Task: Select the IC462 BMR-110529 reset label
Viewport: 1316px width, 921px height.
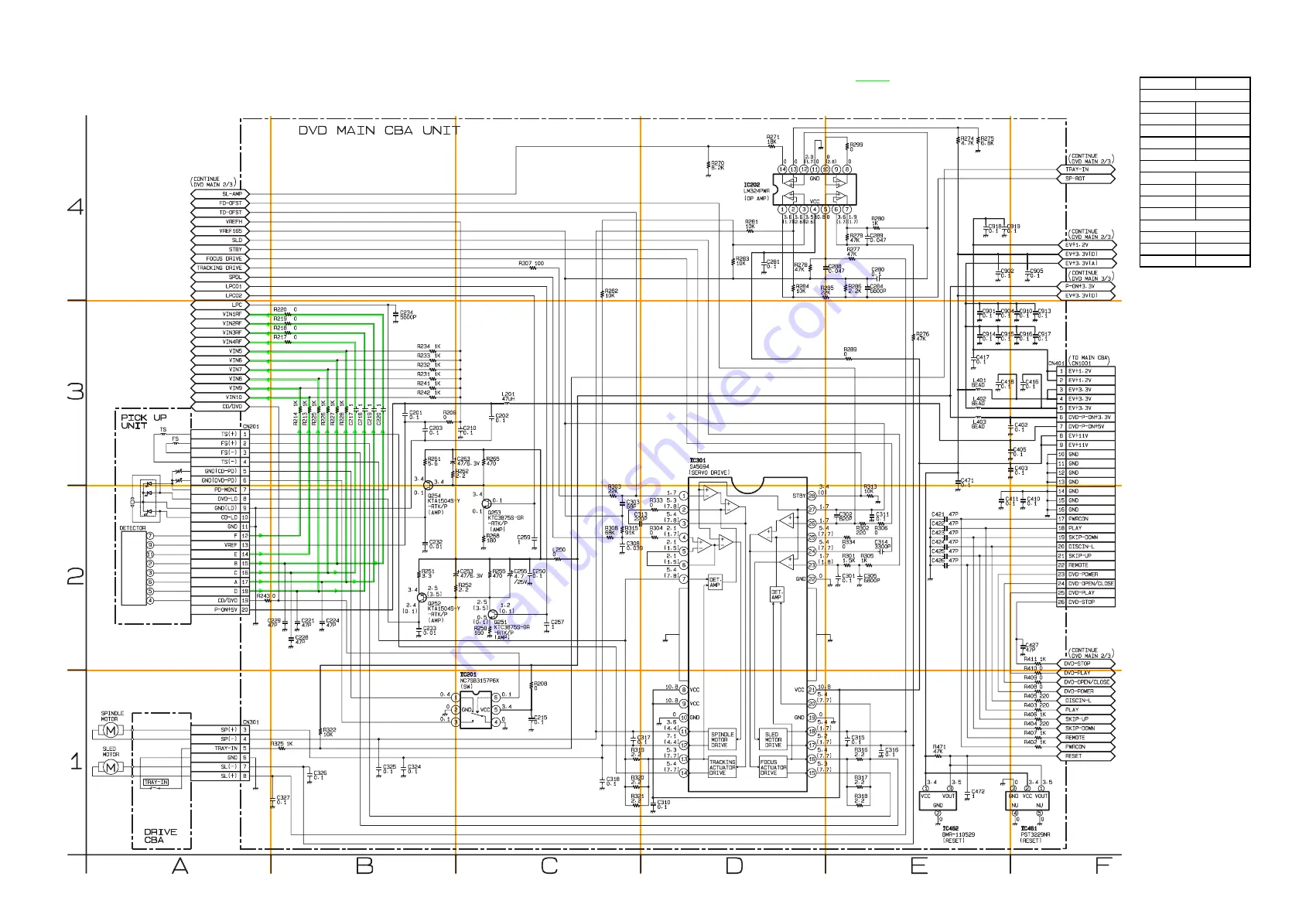Action: [x=958, y=834]
